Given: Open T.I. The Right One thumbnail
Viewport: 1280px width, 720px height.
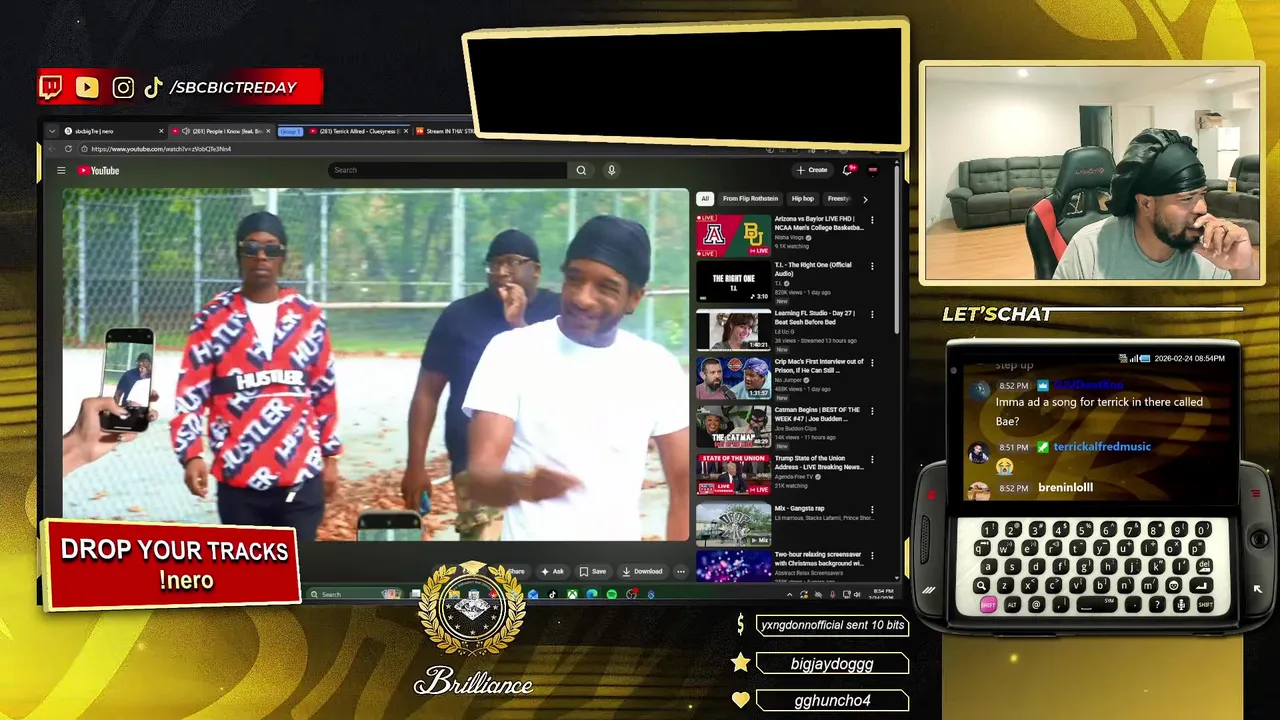Looking at the screenshot, I should [734, 282].
